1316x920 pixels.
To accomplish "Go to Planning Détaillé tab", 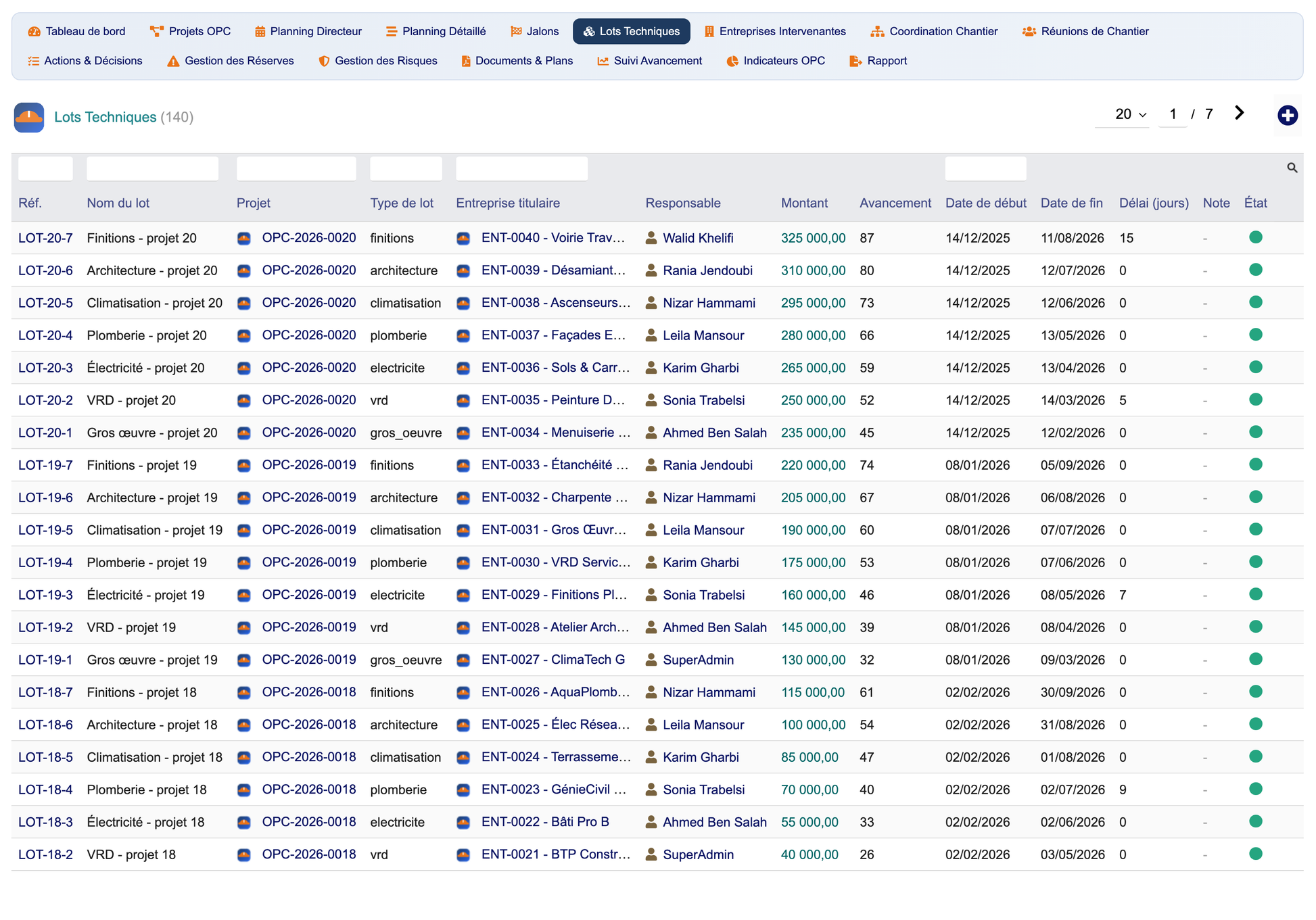I will [x=436, y=31].
